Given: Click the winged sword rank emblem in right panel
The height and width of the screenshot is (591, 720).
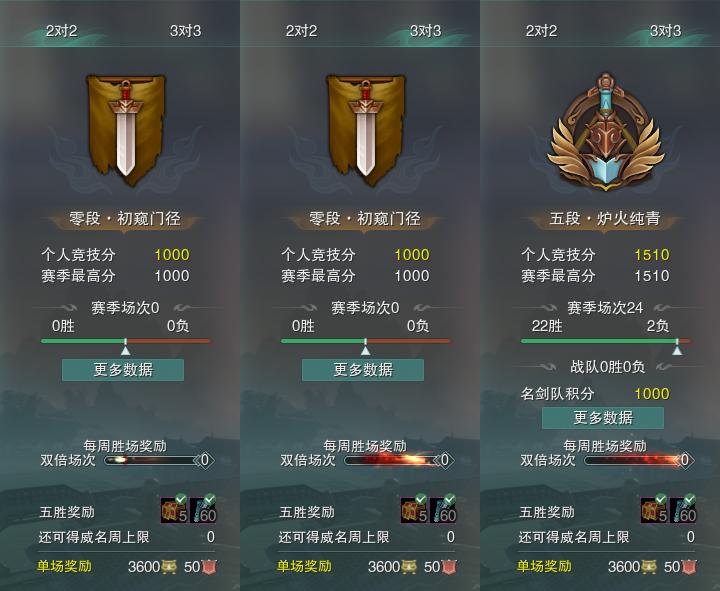Looking at the screenshot, I should [606, 133].
